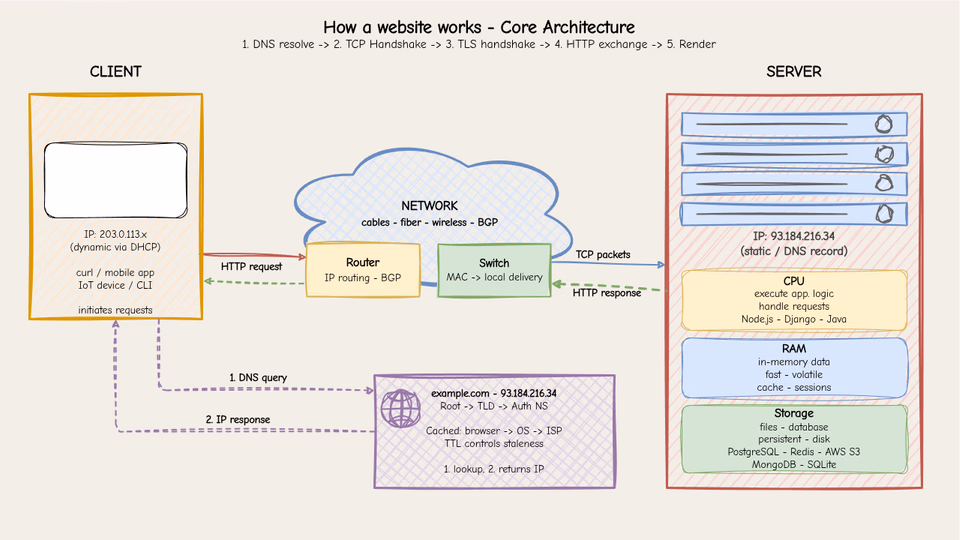Image resolution: width=960 pixels, height=540 pixels.
Task: Click the 'DNS resolve -> TCP Handshake' steps subtitle
Action: tap(479, 44)
